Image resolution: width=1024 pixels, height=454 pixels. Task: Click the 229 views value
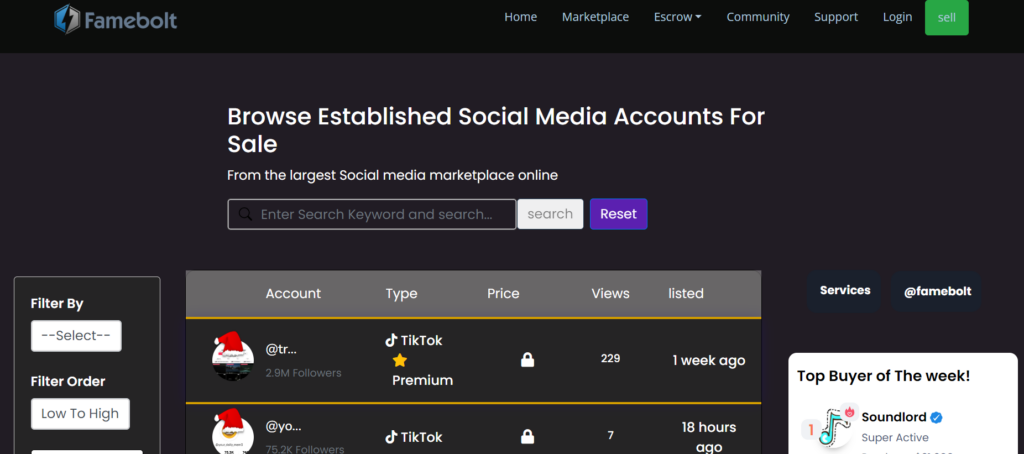click(x=611, y=359)
